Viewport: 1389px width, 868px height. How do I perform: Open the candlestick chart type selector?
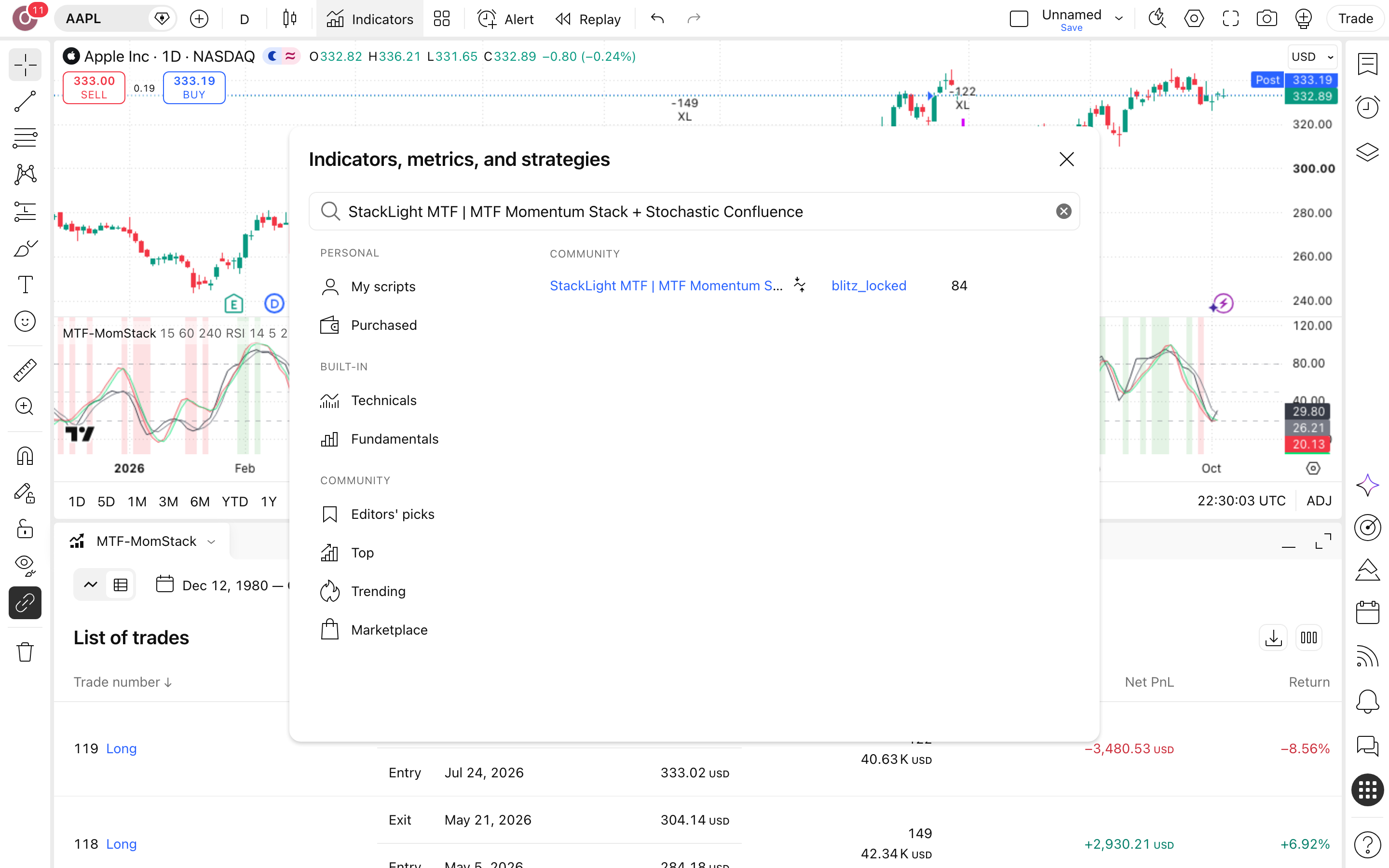pyautogui.click(x=290, y=19)
